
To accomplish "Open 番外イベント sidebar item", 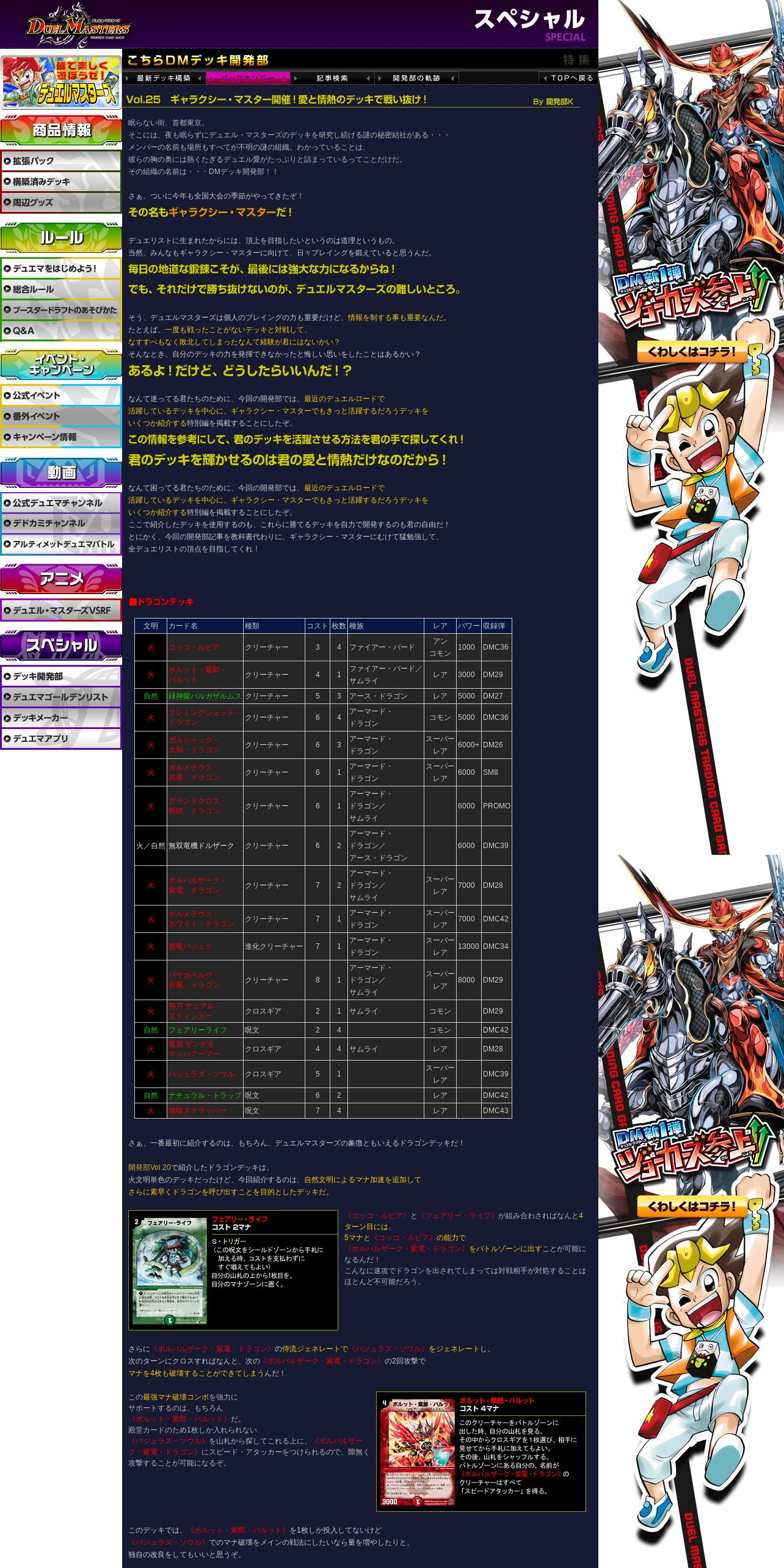I will click(61, 416).
